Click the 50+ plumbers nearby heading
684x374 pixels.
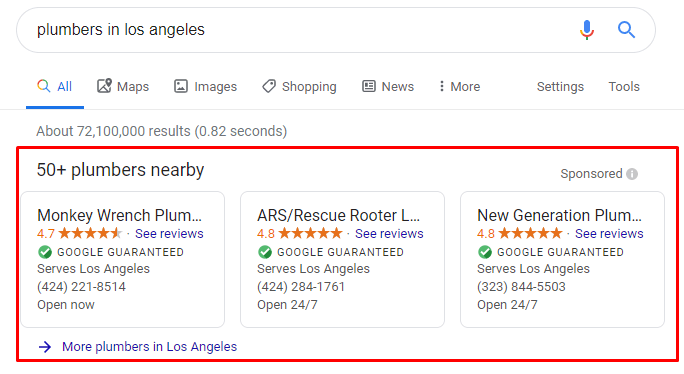pos(120,170)
